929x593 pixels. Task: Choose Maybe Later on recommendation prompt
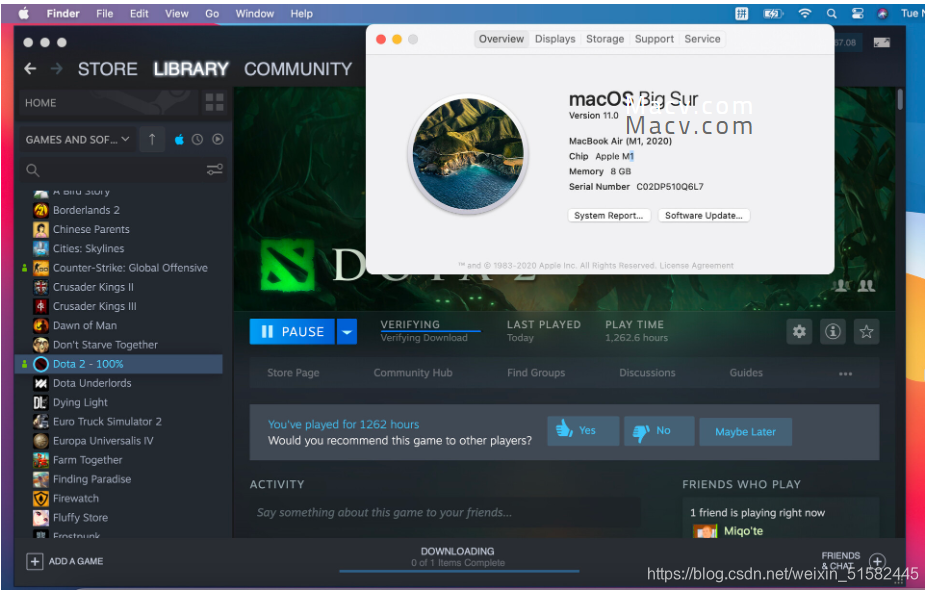tap(745, 432)
